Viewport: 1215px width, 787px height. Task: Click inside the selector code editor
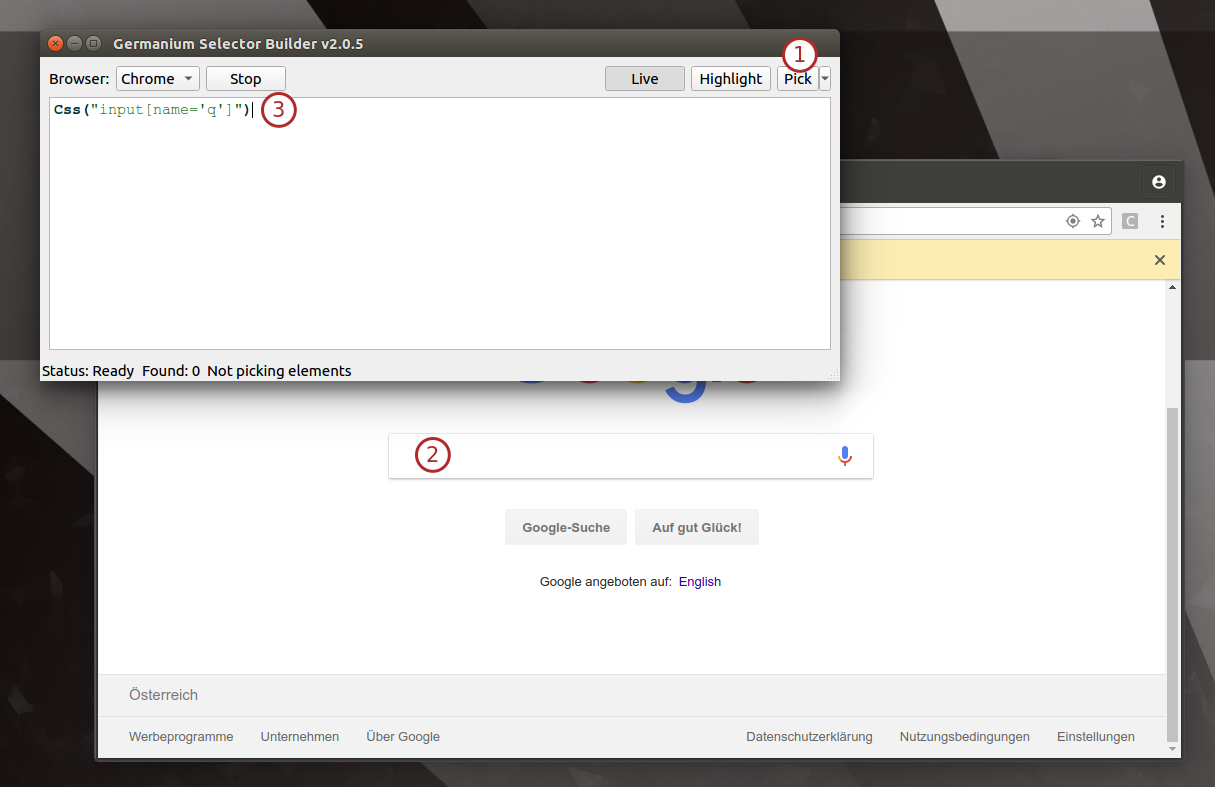pyautogui.click(x=440, y=223)
